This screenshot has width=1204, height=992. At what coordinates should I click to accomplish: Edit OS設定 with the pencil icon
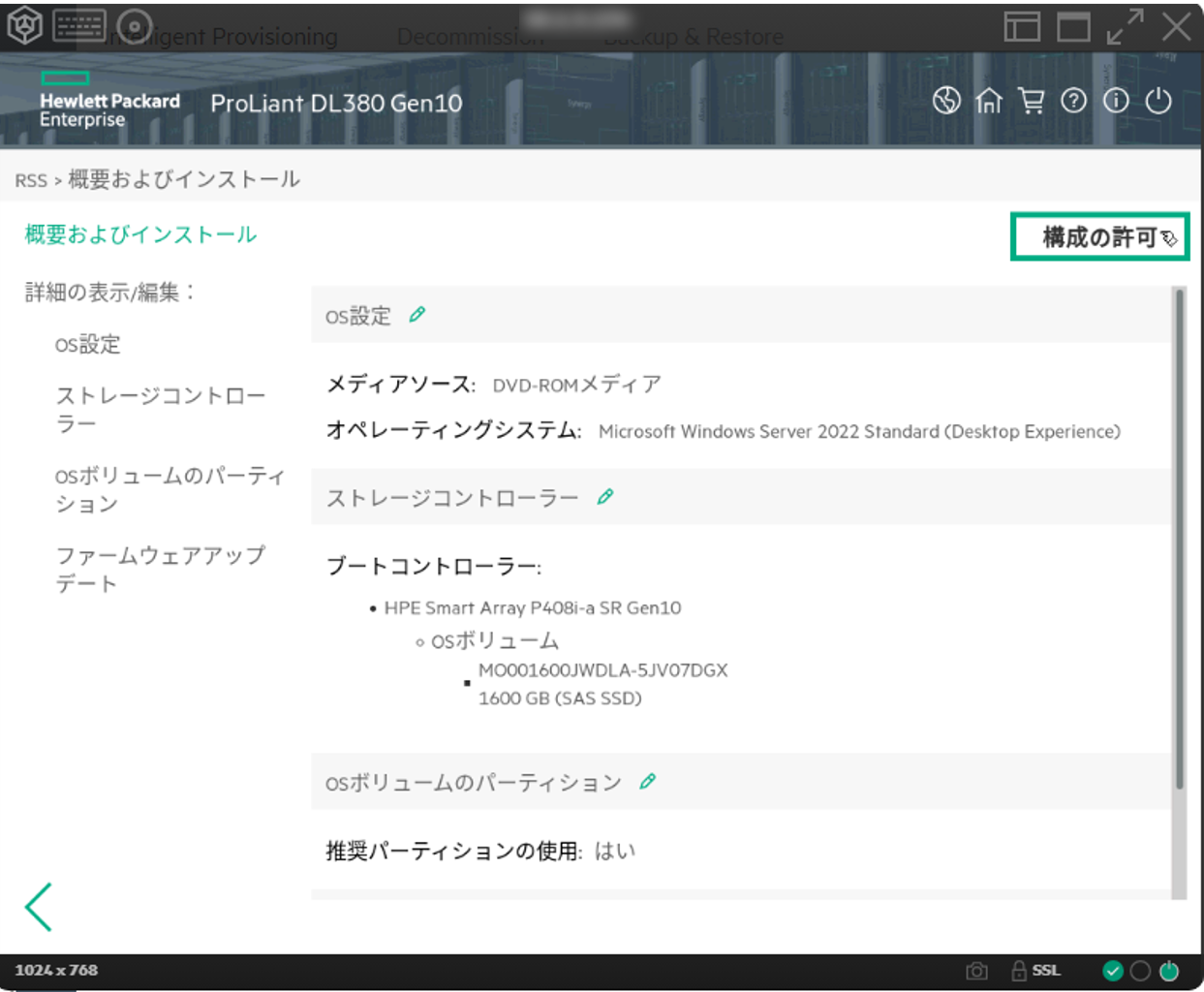pos(417,315)
